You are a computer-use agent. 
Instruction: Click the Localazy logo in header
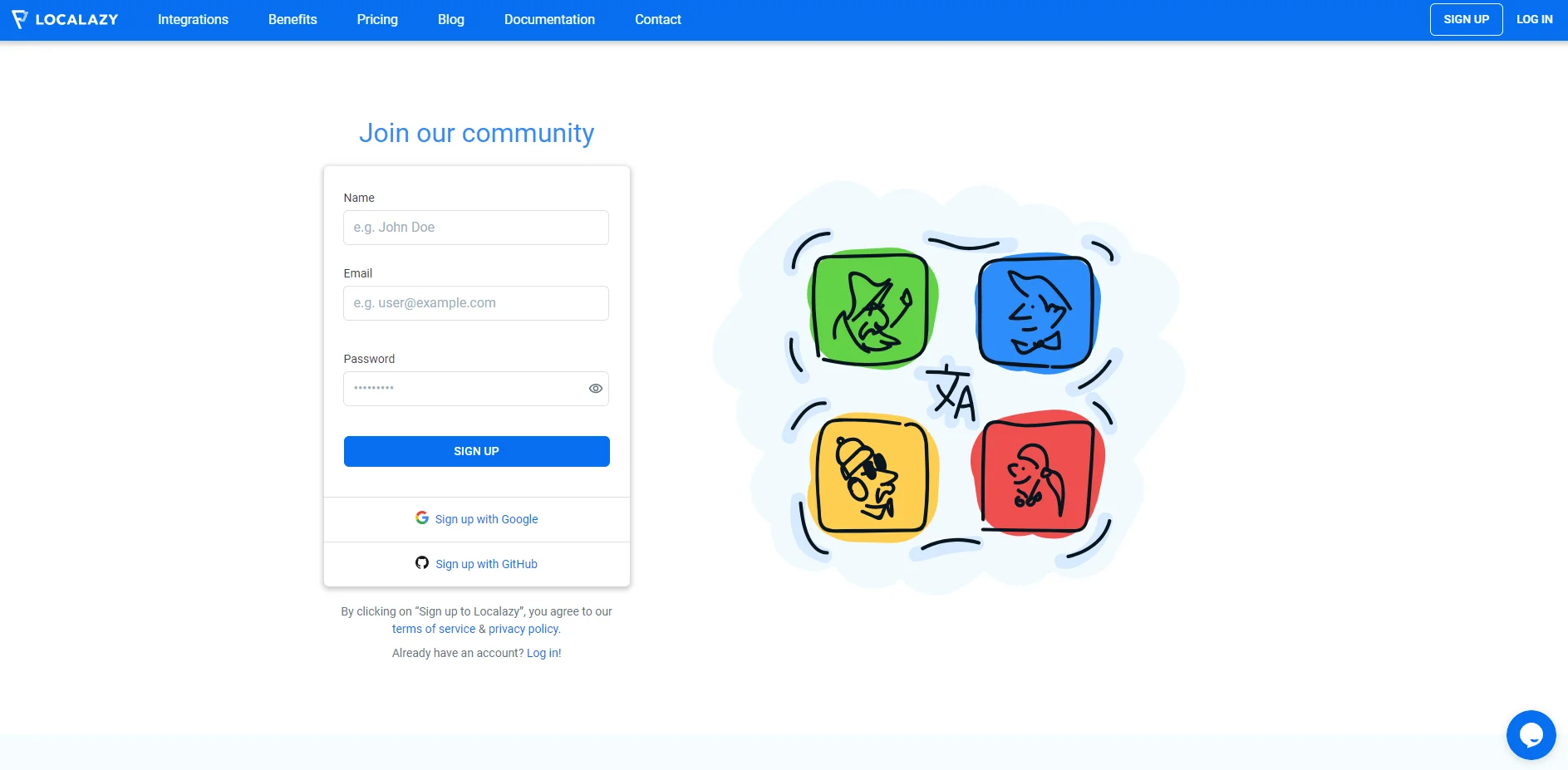[65, 19]
